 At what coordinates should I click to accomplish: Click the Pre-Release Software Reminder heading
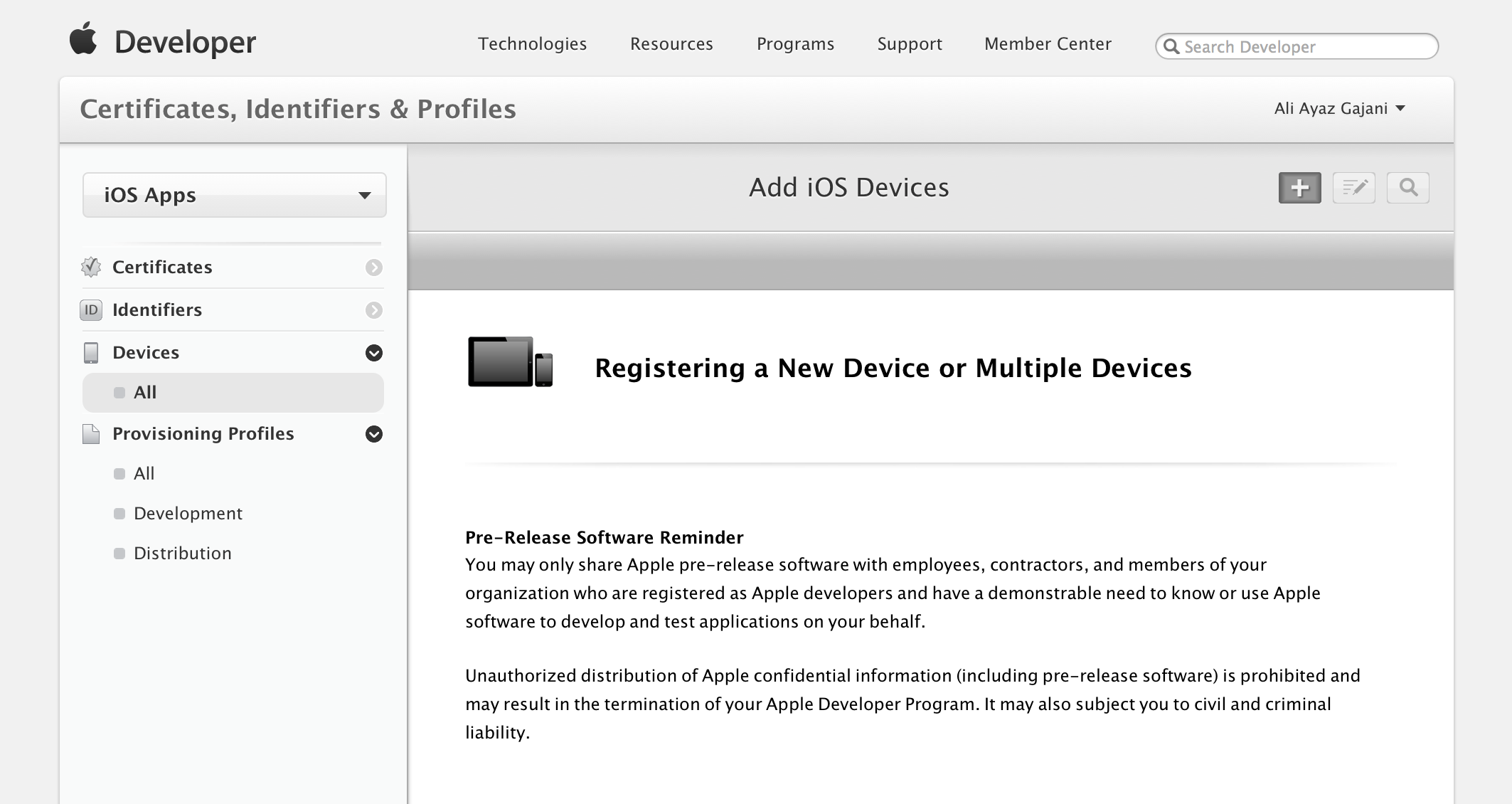click(x=605, y=537)
